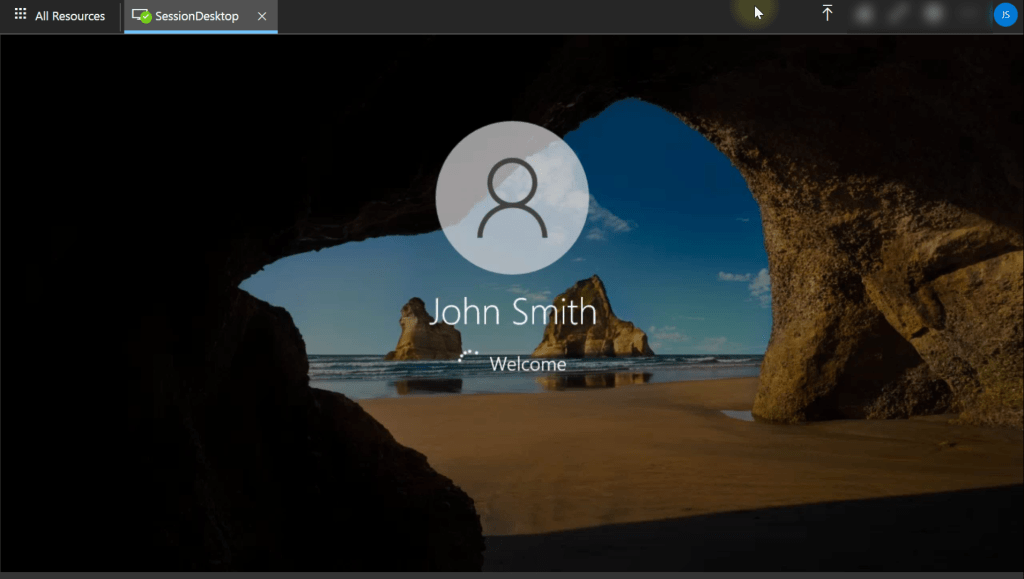1024x579 pixels.
Task: Click the third blurred icon after upload arrow
Action: click(x=933, y=14)
